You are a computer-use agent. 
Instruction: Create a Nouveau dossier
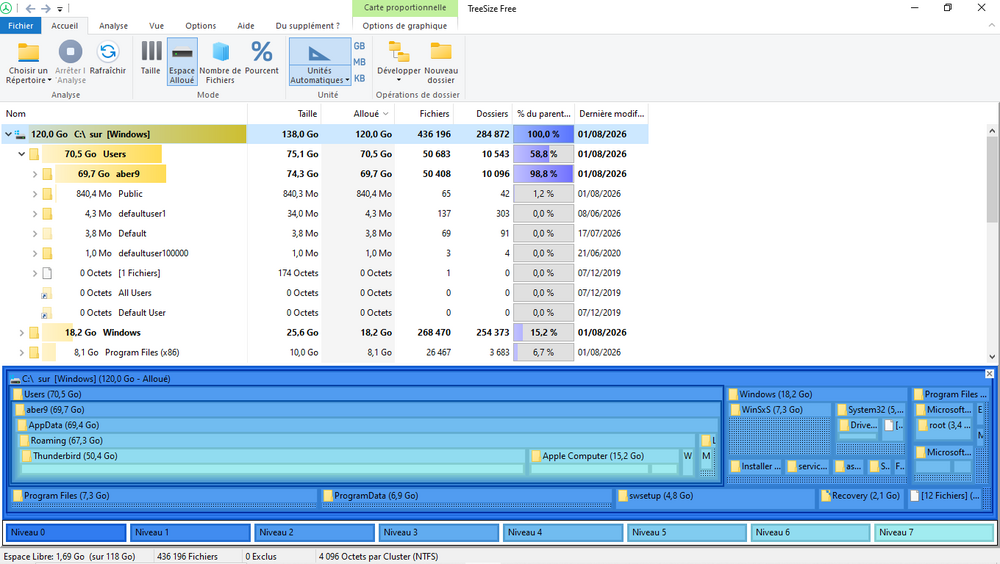pos(441,61)
